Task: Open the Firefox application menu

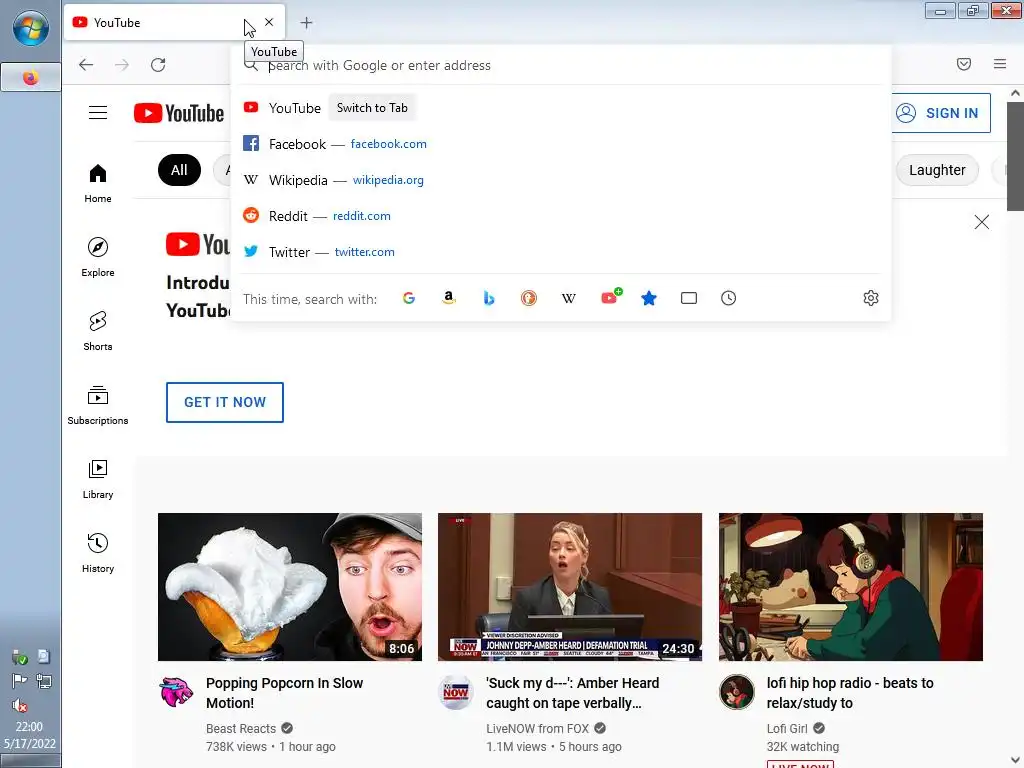Action: click(x=1000, y=64)
